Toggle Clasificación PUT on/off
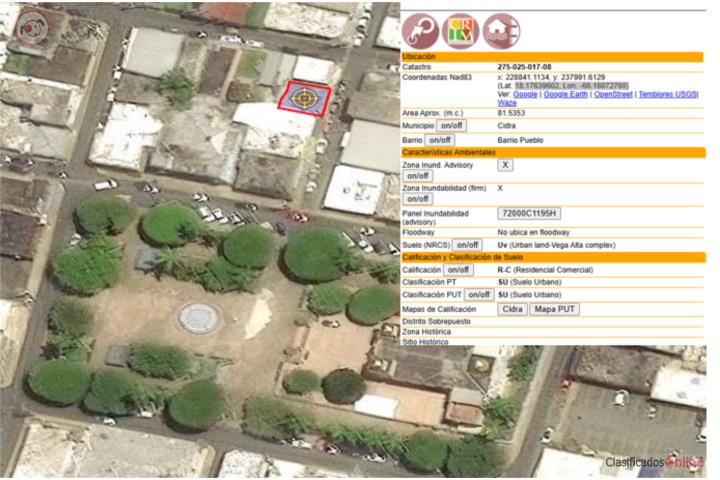The width and height of the screenshot is (720, 480). click(x=479, y=294)
